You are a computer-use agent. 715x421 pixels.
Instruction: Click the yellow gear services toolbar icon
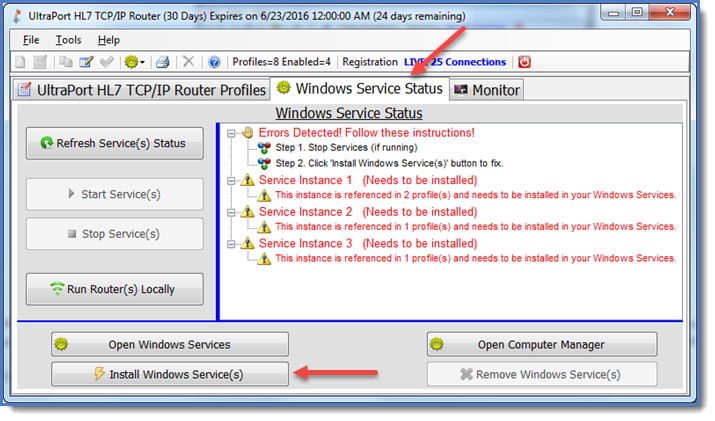tap(131, 62)
